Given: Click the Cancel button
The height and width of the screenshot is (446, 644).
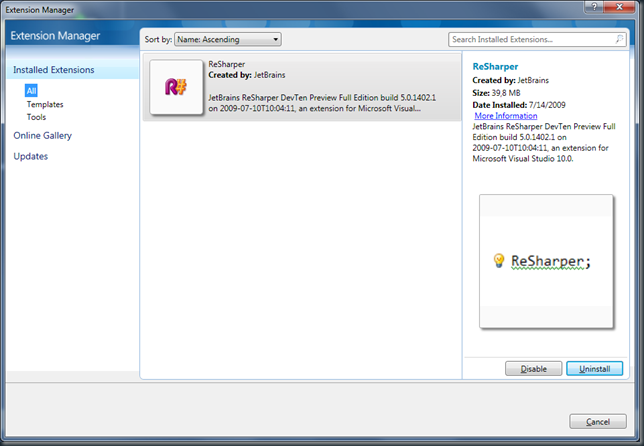Looking at the screenshot, I should [598, 421].
